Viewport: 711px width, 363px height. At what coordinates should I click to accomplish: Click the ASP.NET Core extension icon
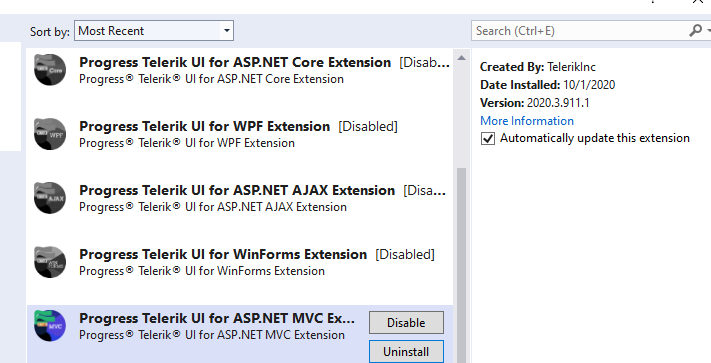50,70
